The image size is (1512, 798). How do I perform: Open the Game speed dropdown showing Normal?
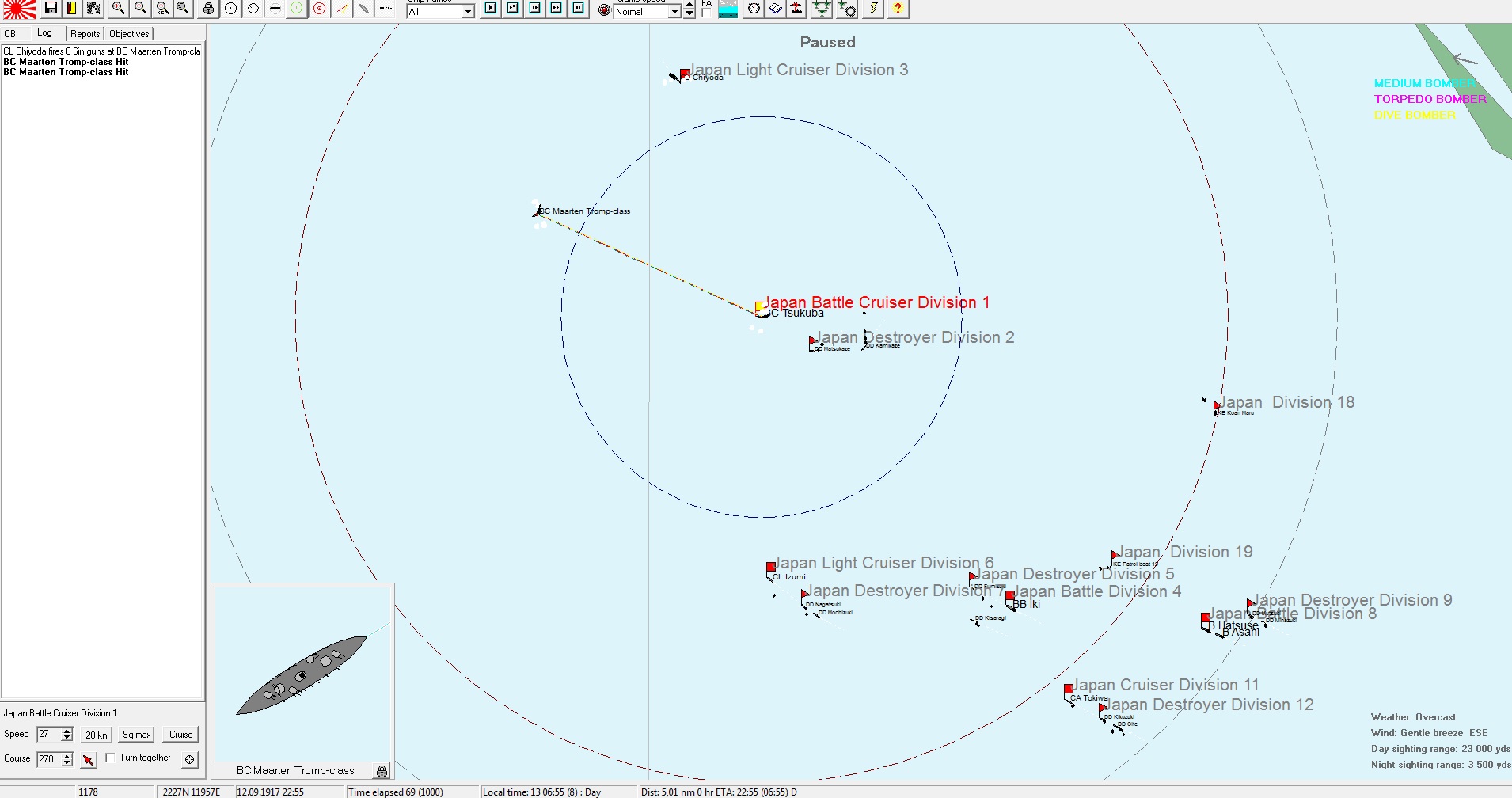click(x=648, y=11)
